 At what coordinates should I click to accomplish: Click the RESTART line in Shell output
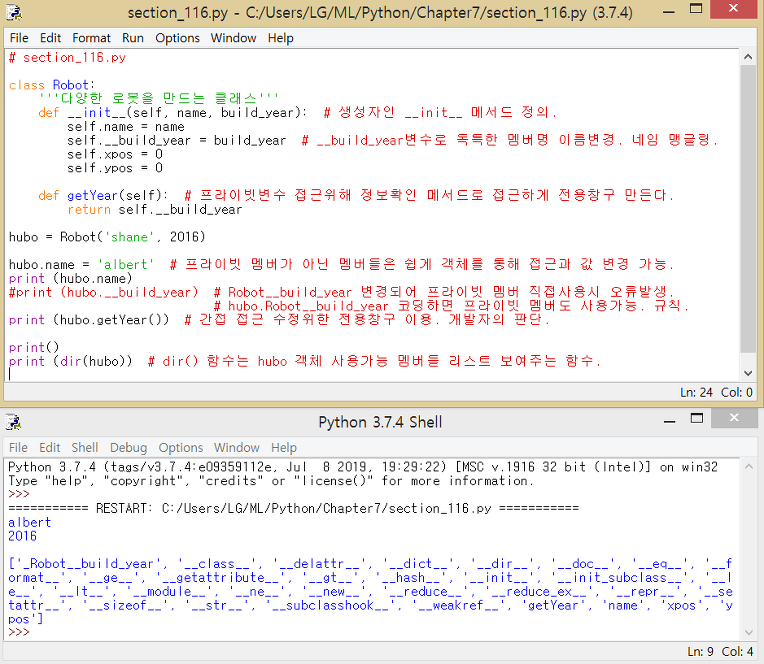(x=293, y=509)
